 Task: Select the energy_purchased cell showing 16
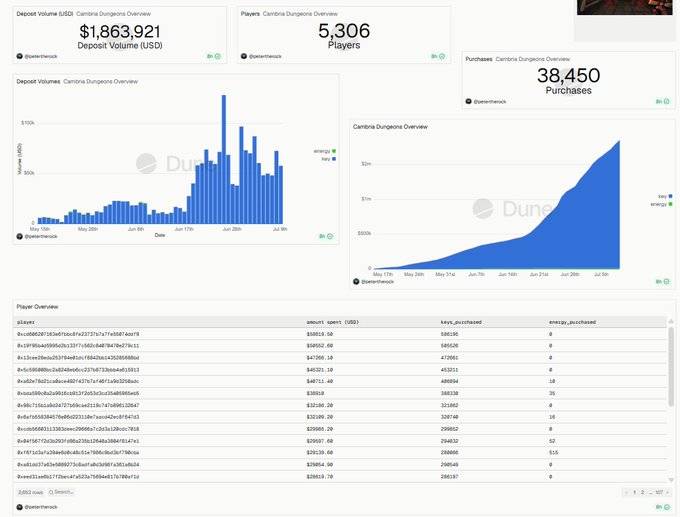click(552, 417)
